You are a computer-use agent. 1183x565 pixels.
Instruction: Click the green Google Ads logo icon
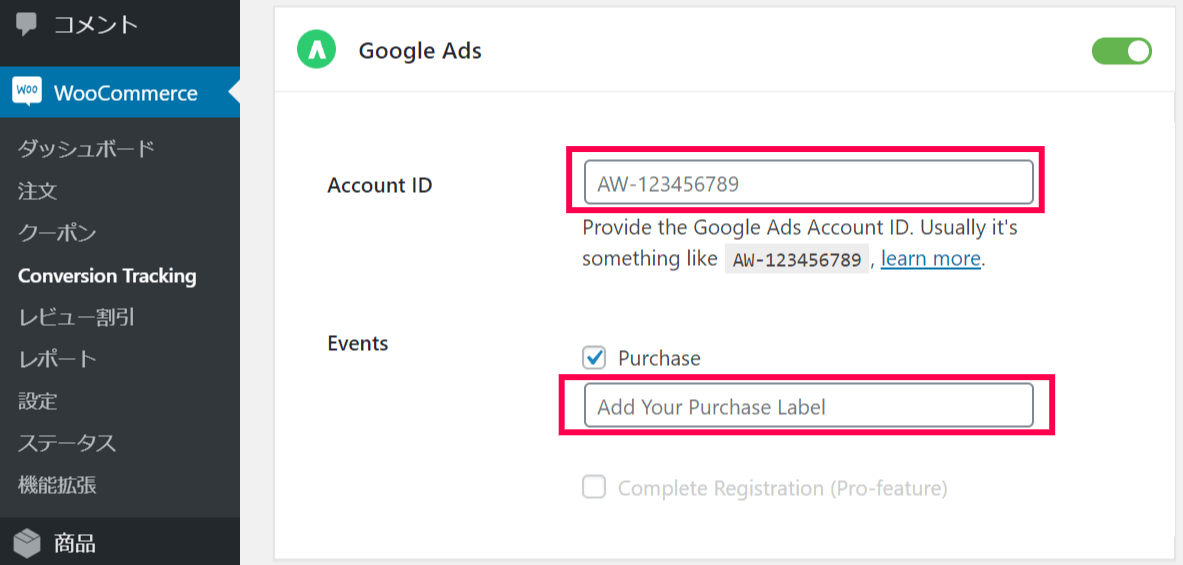point(316,50)
